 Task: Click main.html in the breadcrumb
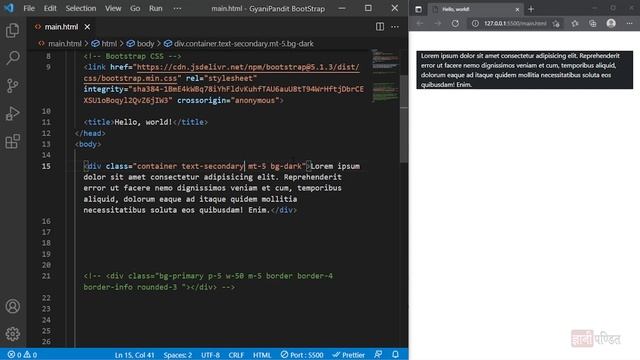click(64, 44)
